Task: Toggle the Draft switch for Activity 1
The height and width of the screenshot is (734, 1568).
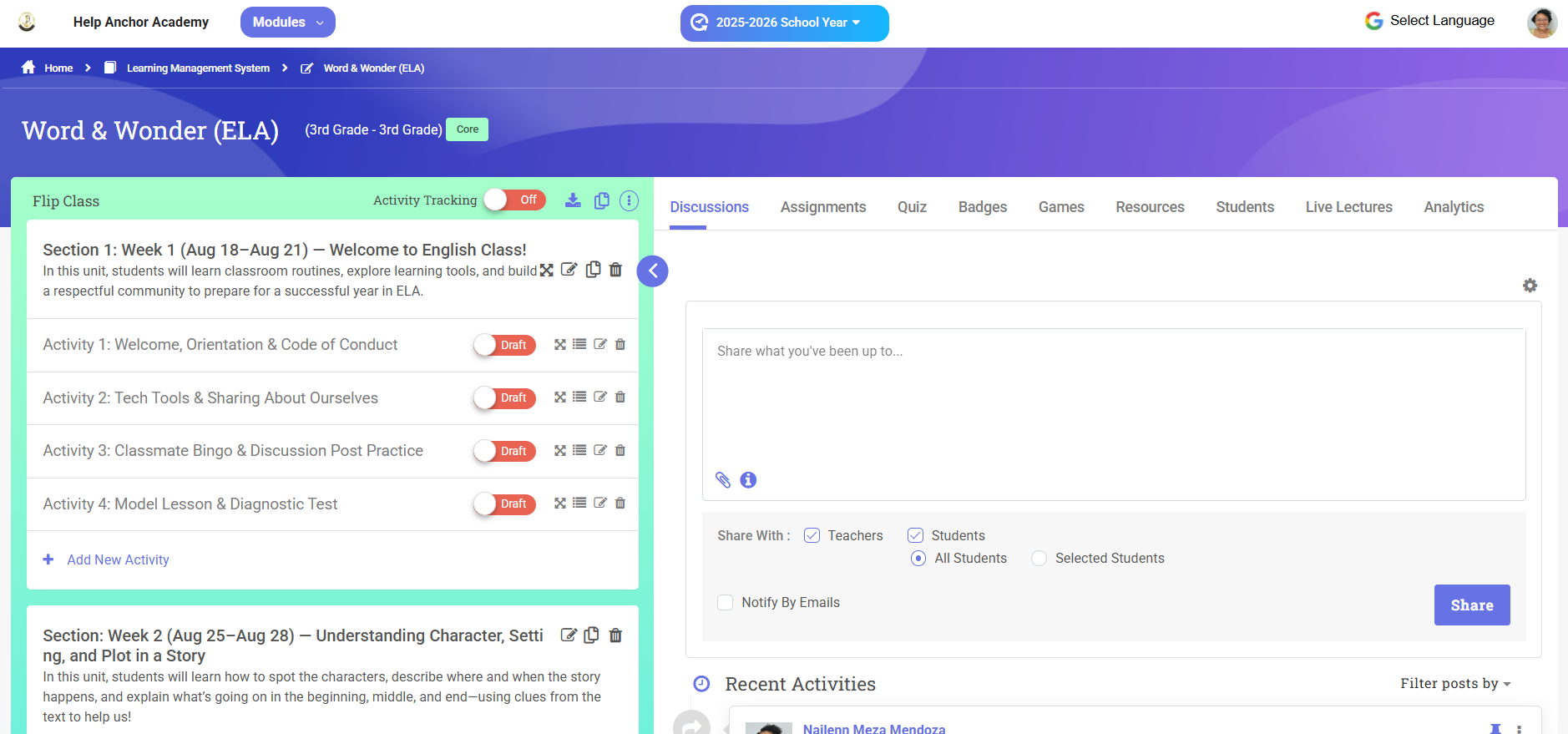Action: (x=504, y=345)
